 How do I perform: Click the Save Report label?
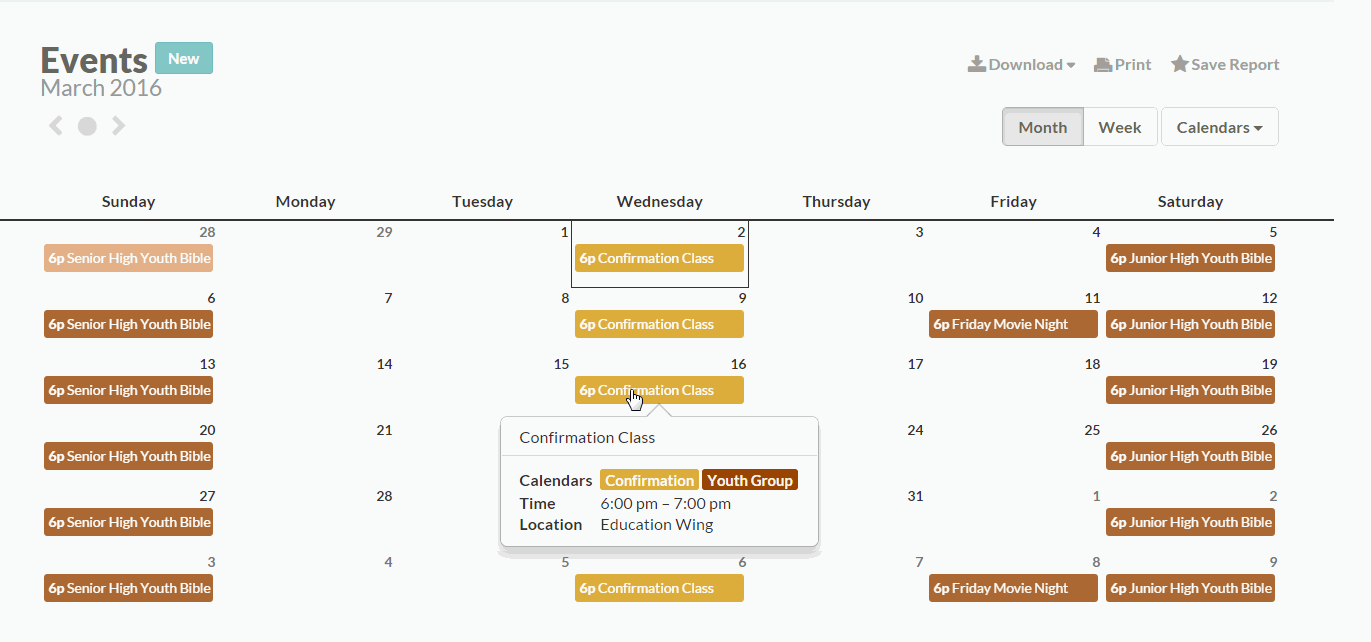(1234, 63)
